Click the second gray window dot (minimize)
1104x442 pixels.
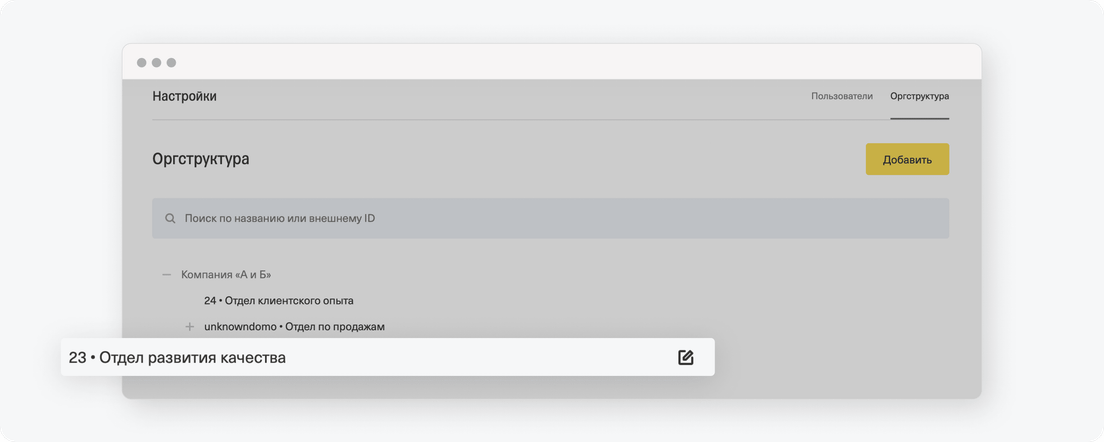point(156,63)
